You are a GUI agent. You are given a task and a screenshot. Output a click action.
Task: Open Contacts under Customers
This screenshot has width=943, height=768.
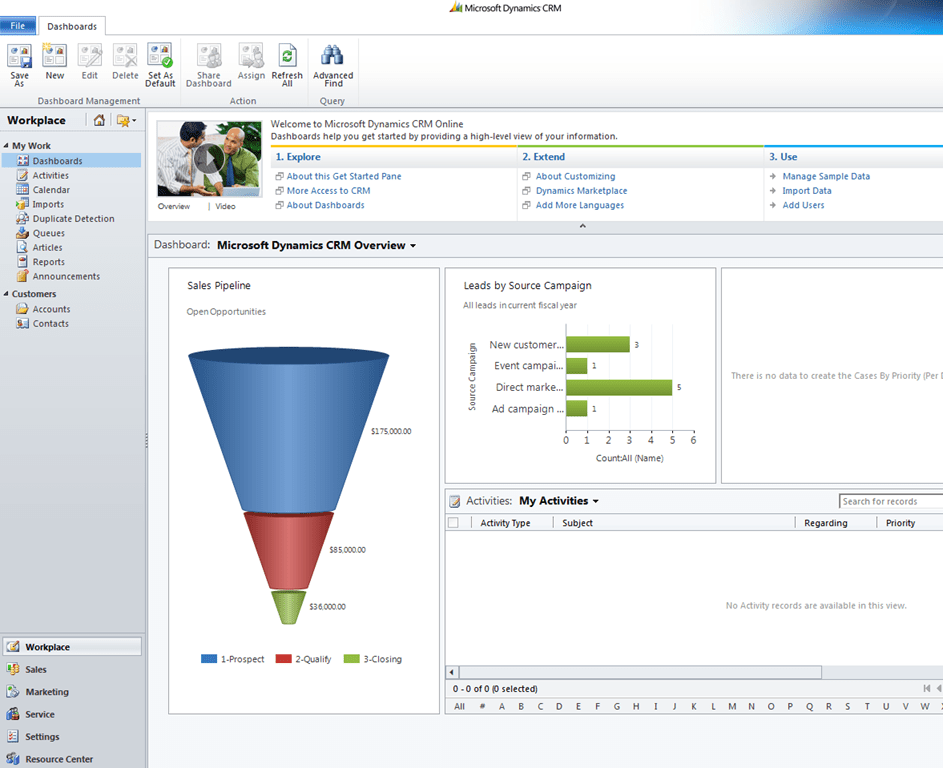pos(51,324)
